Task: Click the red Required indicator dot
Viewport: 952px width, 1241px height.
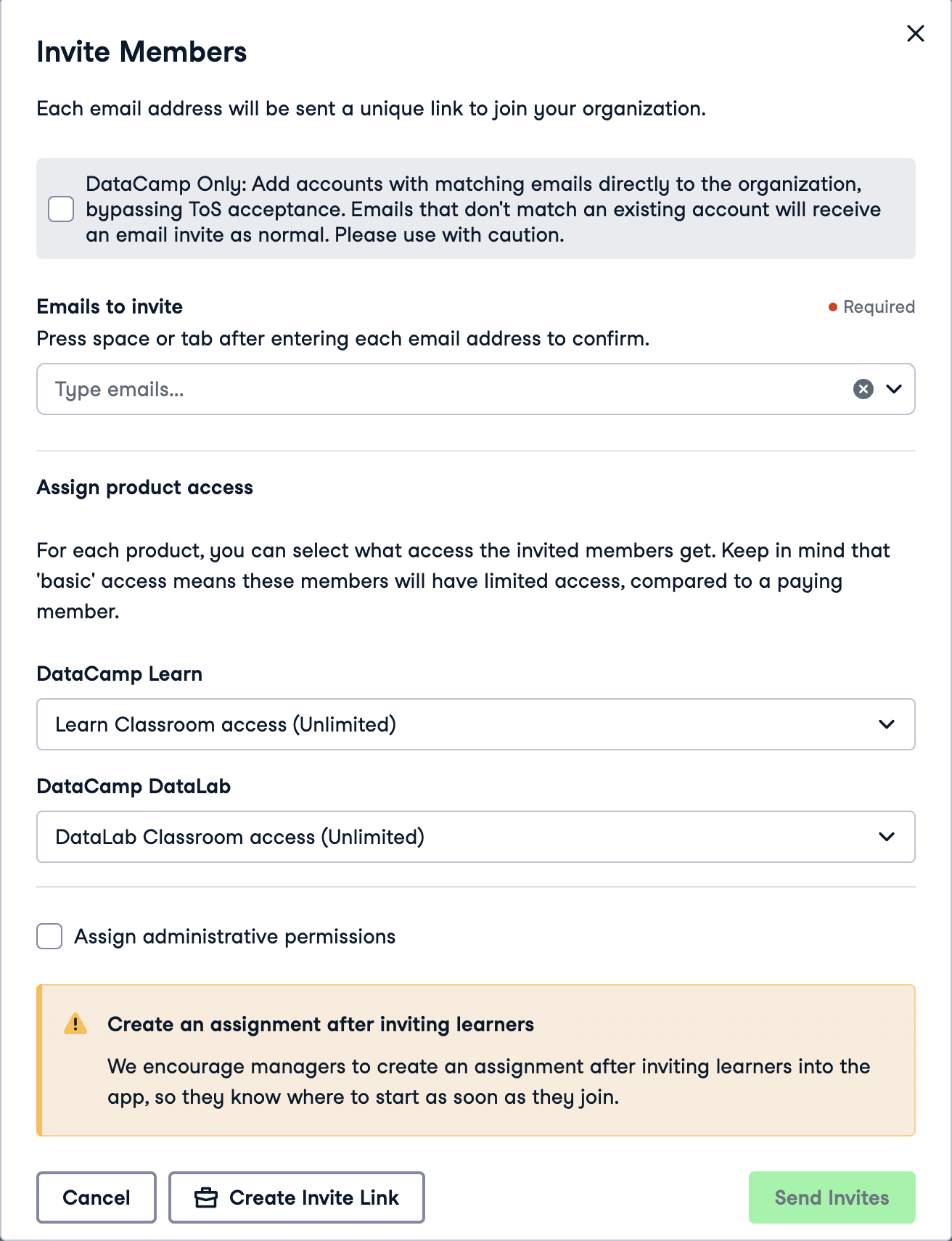Action: [x=833, y=307]
